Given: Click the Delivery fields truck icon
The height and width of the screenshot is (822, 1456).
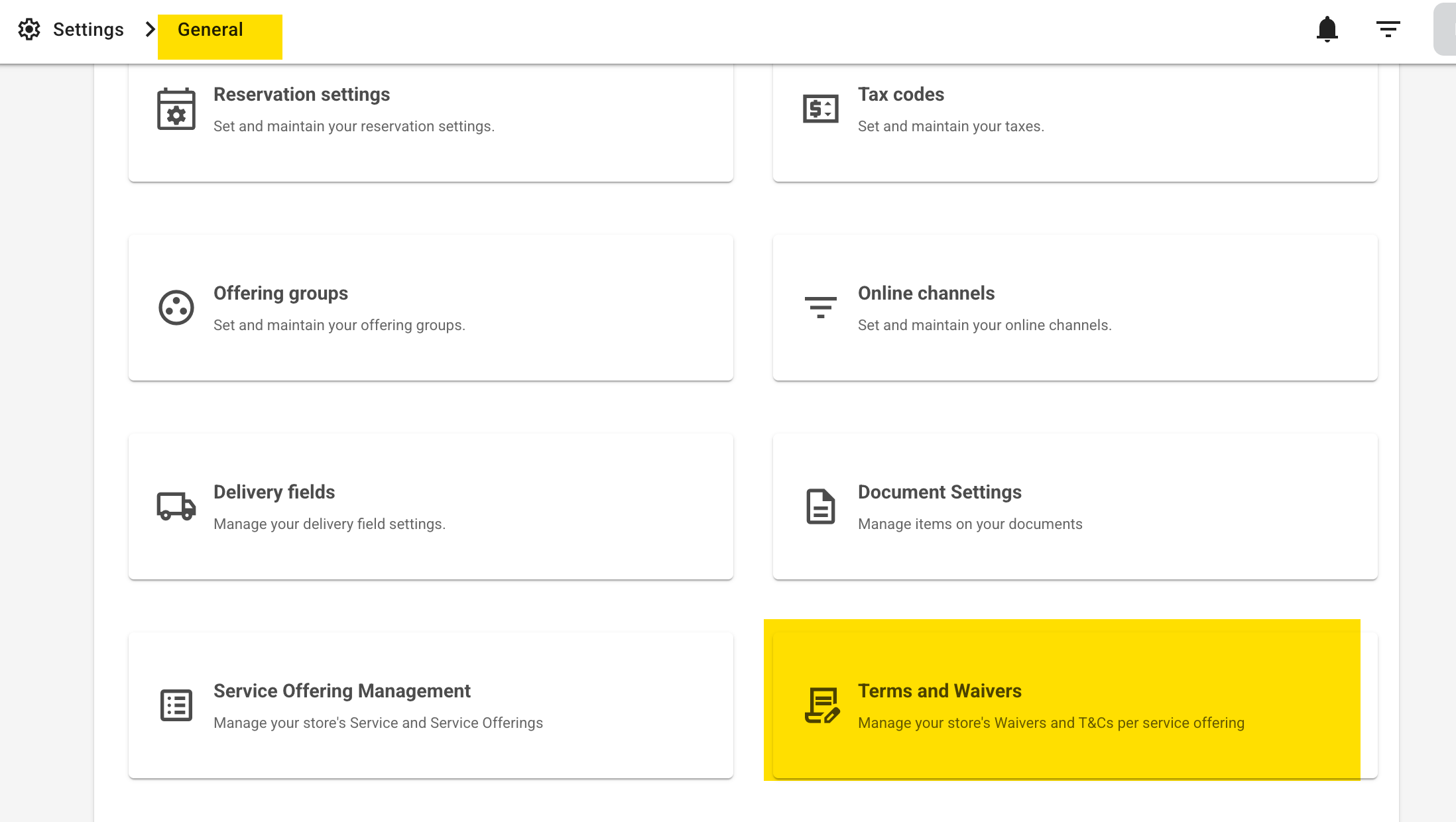Looking at the screenshot, I should click(x=176, y=506).
